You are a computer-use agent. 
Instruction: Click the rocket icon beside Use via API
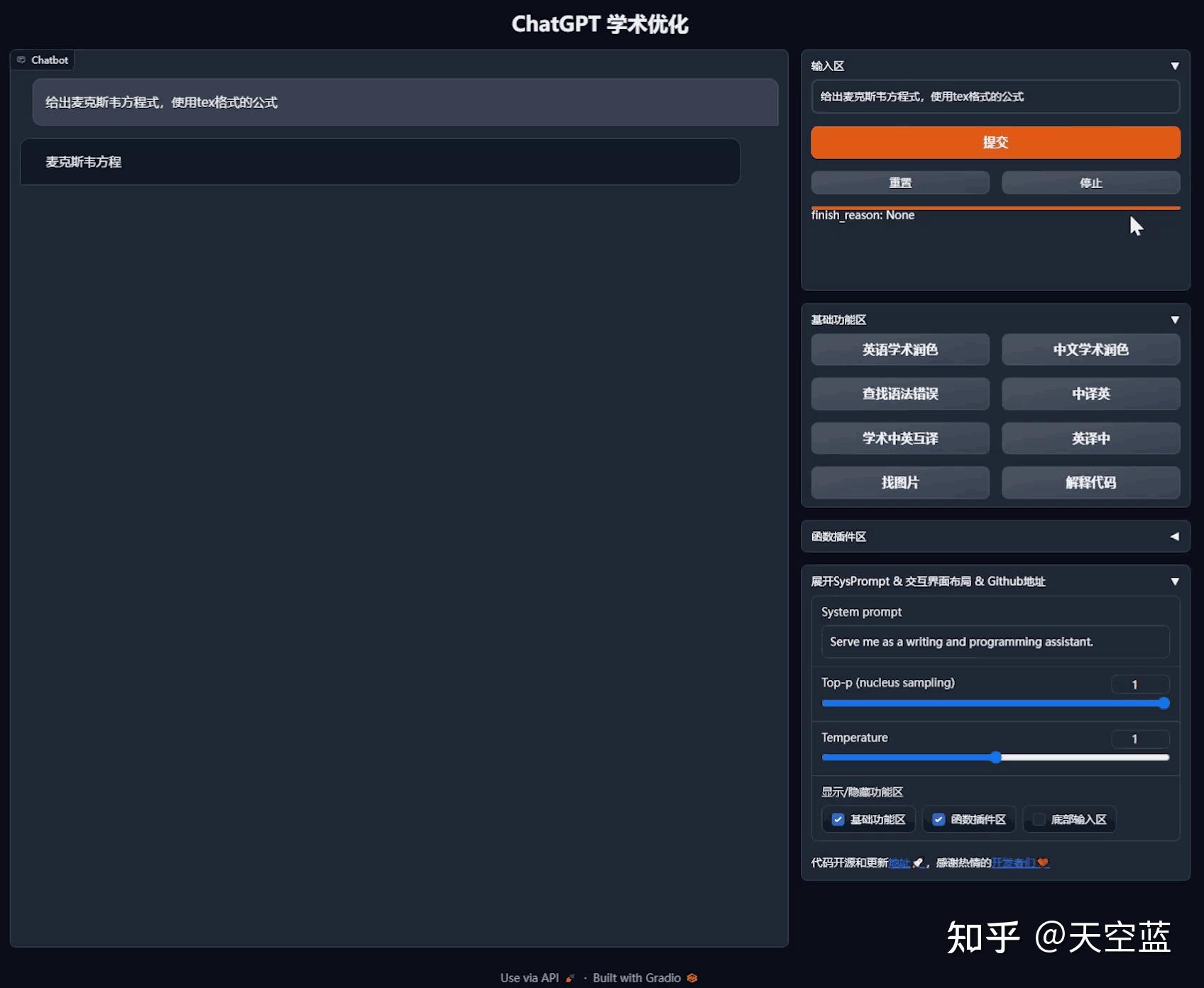(x=570, y=978)
